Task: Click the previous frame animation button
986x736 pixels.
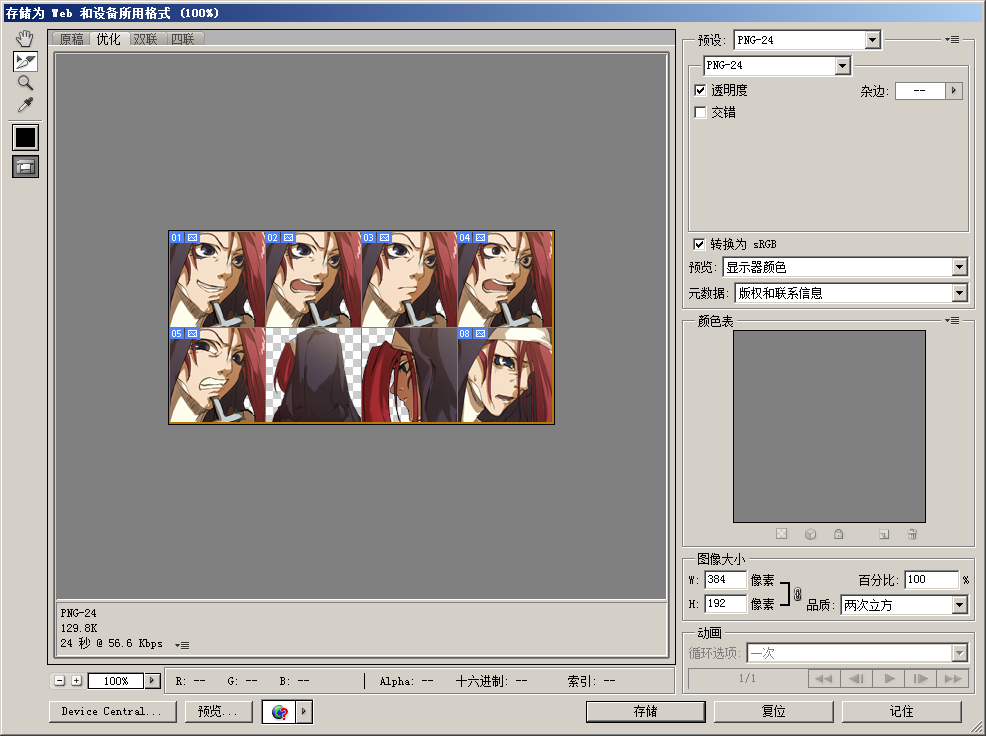Action: [x=856, y=679]
